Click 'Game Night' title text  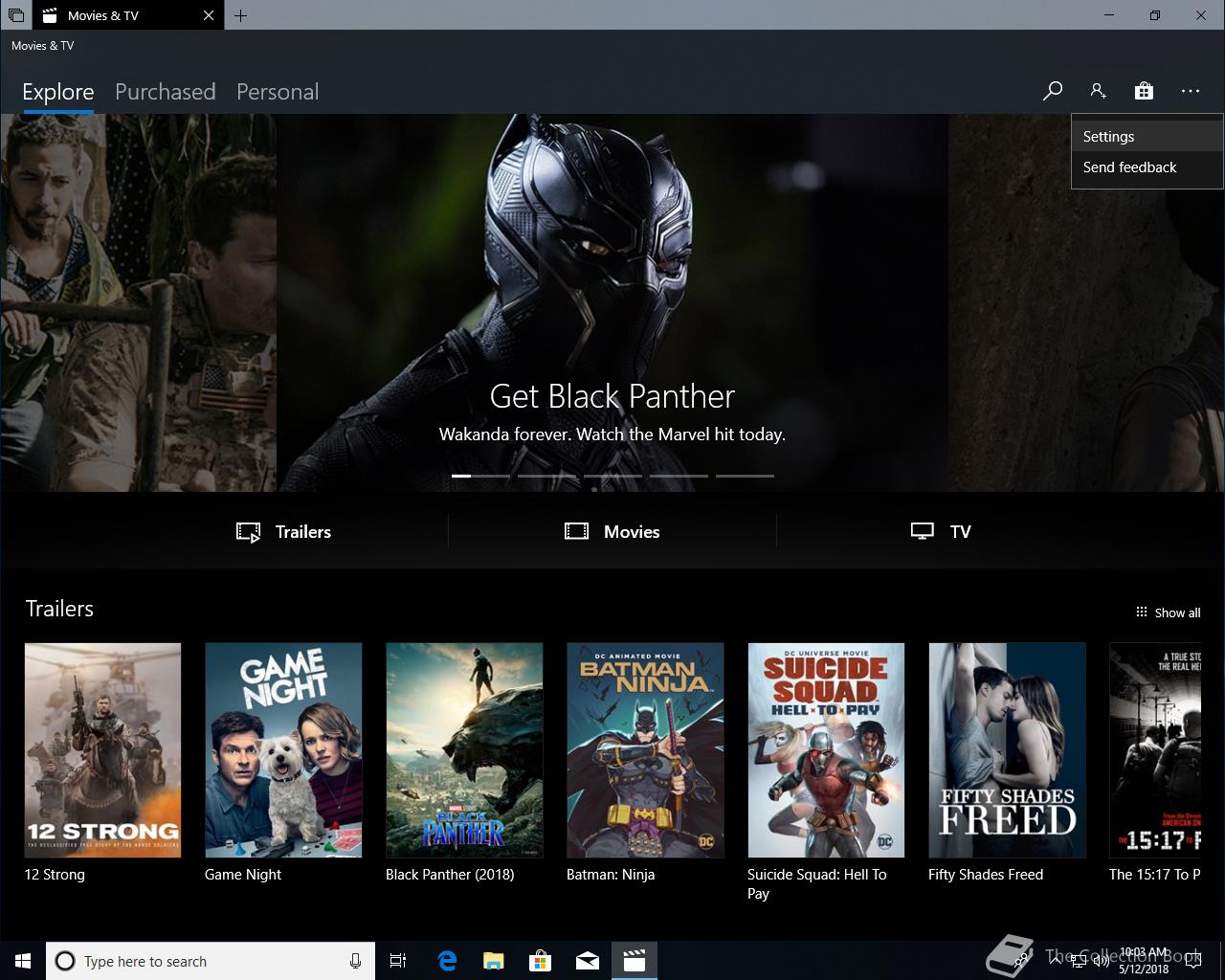[x=243, y=875]
